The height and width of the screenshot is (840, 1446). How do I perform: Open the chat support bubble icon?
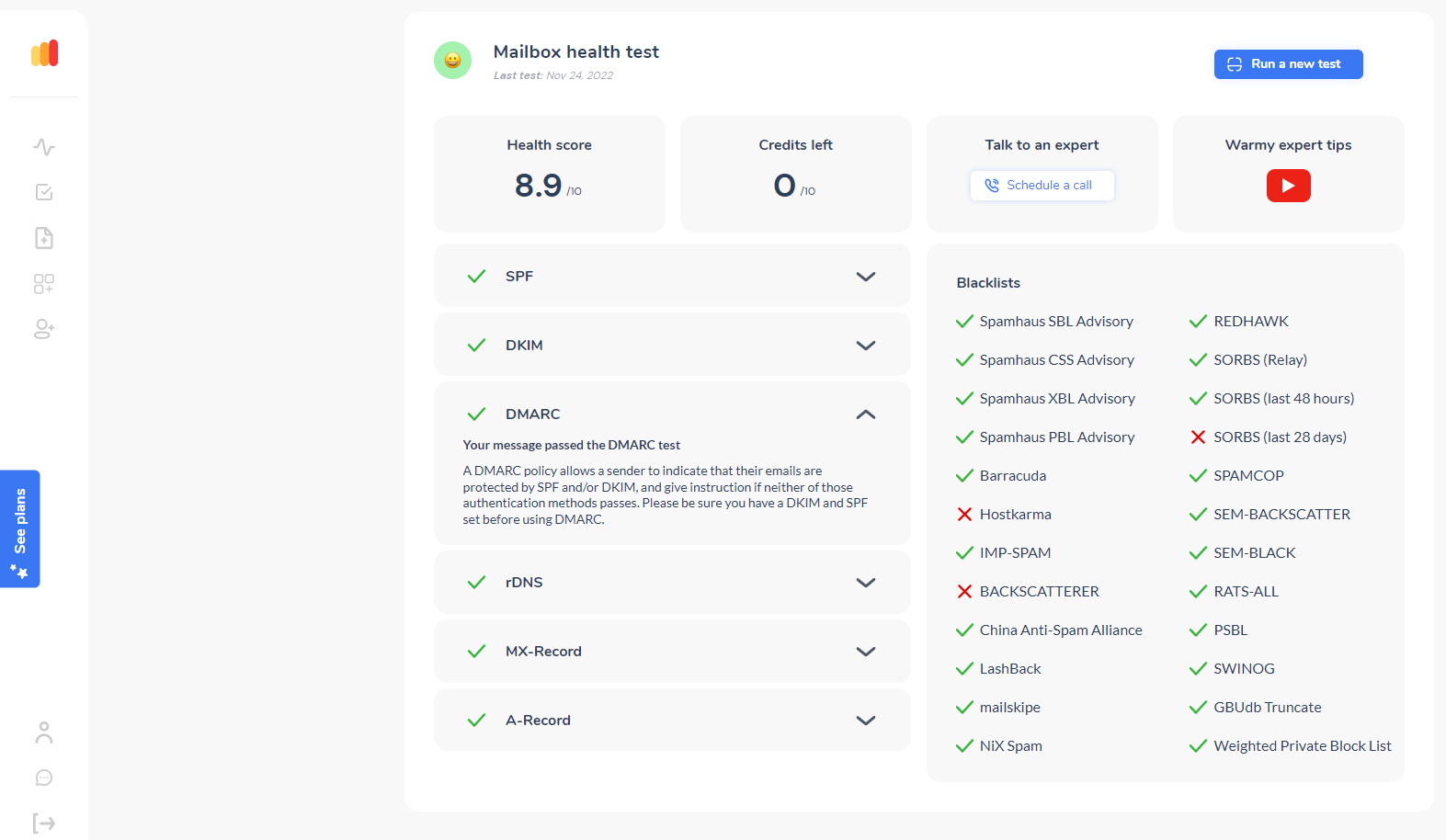pyautogui.click(x=44, y=778)
